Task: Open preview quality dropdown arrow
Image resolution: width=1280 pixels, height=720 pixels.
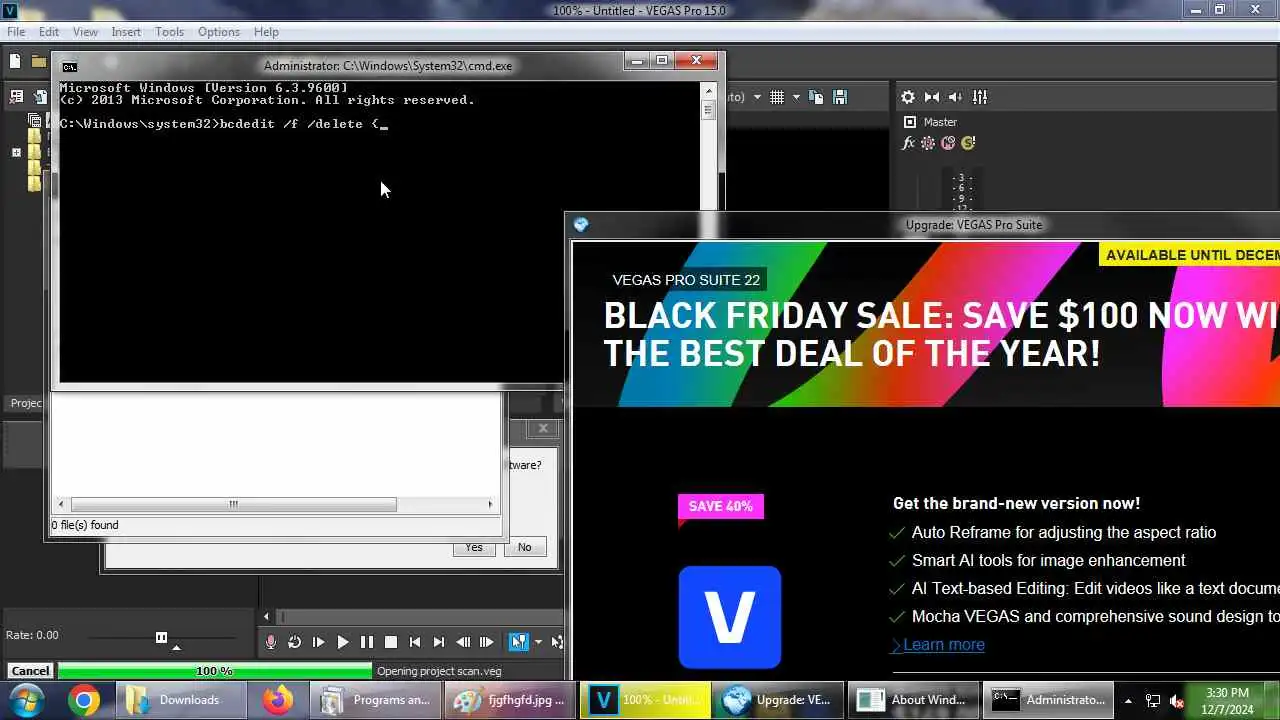Action: point(757,97)
